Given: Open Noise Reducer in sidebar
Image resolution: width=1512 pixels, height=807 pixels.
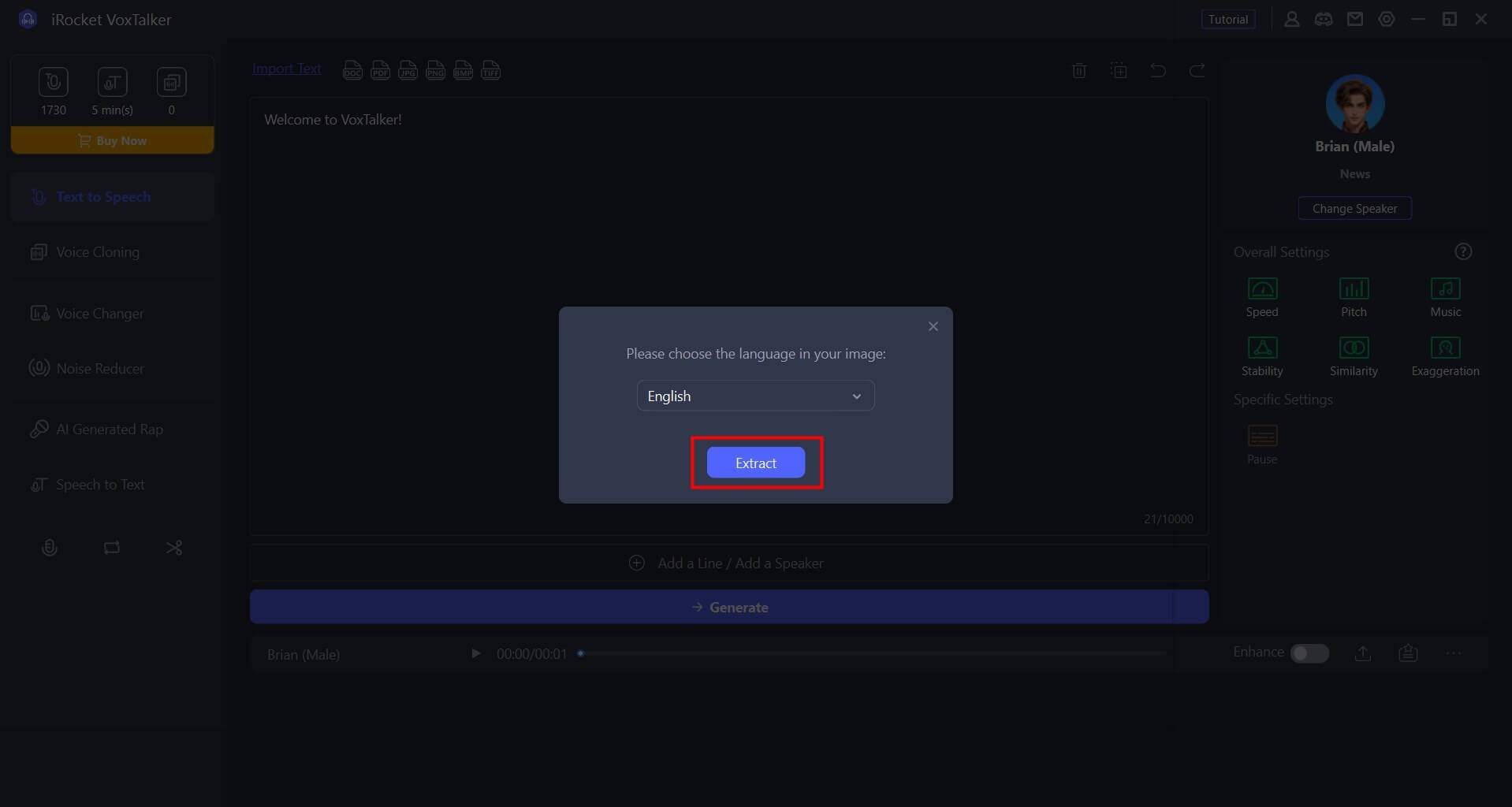Looking at the screenshot, I should point(112,368).
